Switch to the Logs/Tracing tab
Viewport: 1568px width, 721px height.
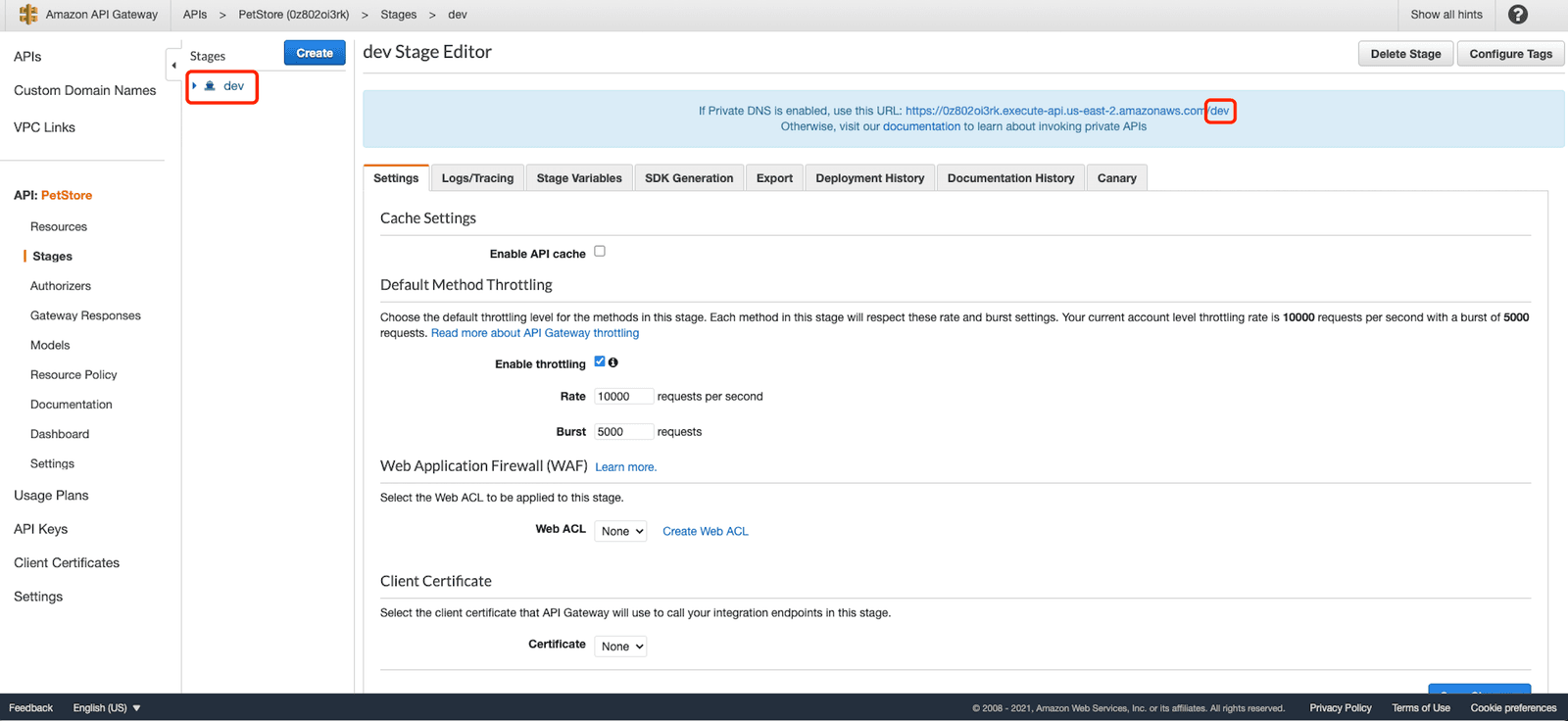pyautogui.click(x=477, y=178)
